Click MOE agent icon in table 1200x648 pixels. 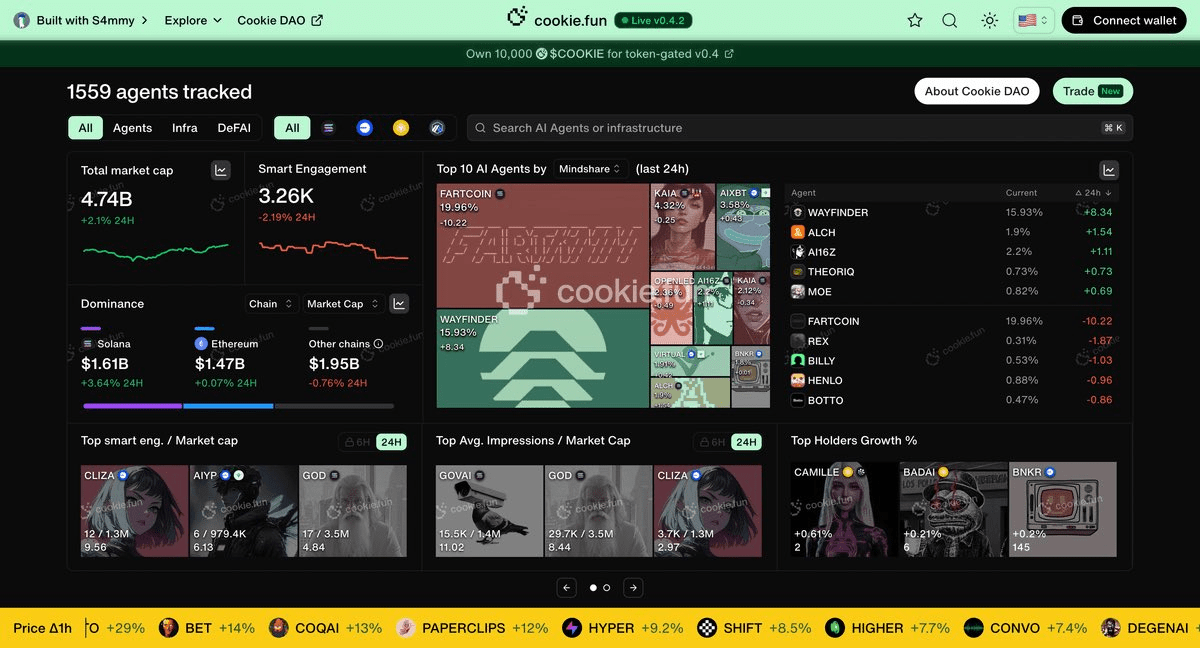tap(798, 292)
